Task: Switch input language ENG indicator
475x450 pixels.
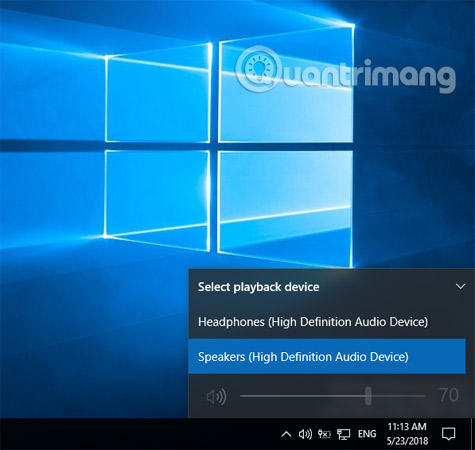Action: (x=367, y=434)
